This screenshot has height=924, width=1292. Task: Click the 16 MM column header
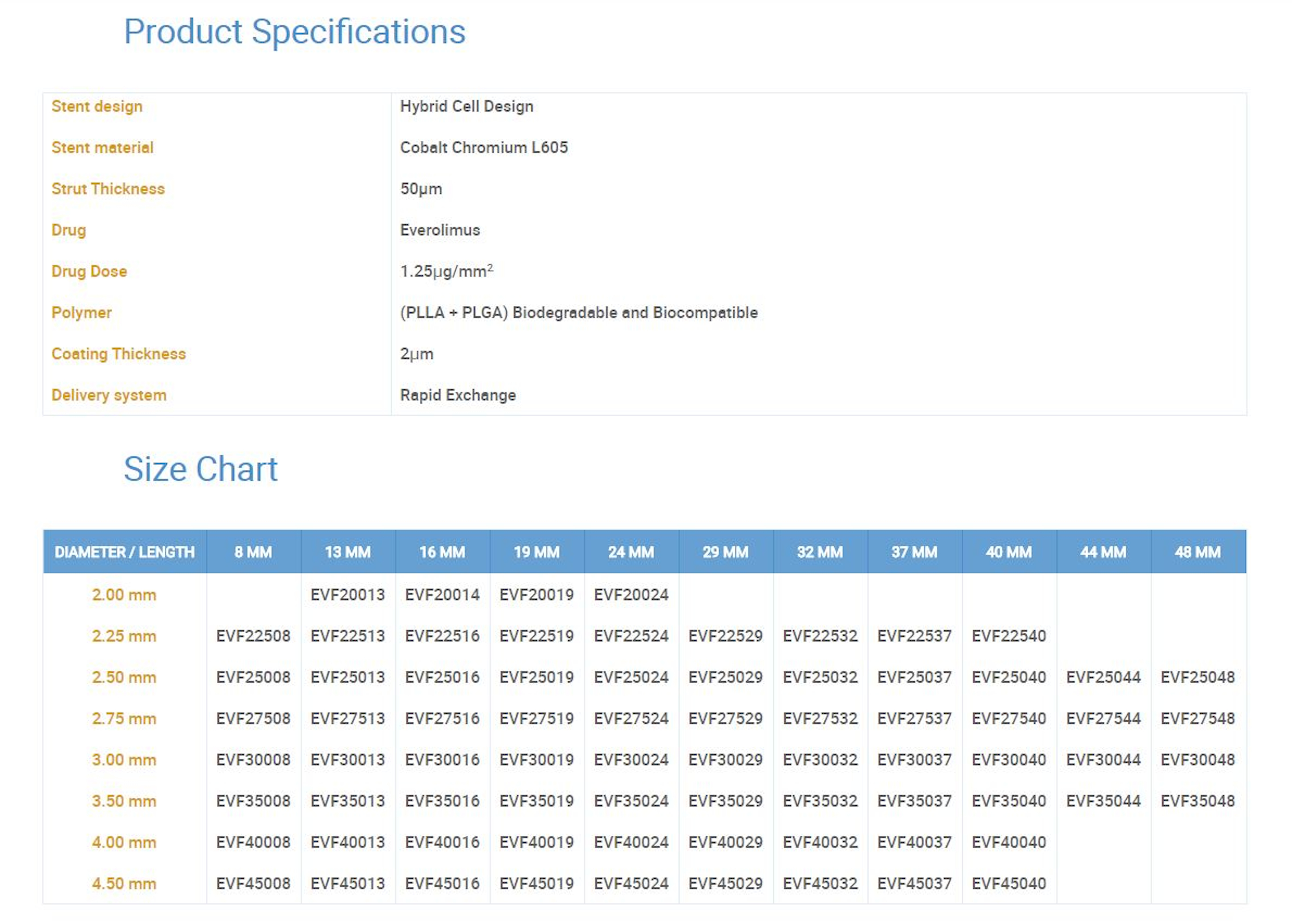[442, 552]
